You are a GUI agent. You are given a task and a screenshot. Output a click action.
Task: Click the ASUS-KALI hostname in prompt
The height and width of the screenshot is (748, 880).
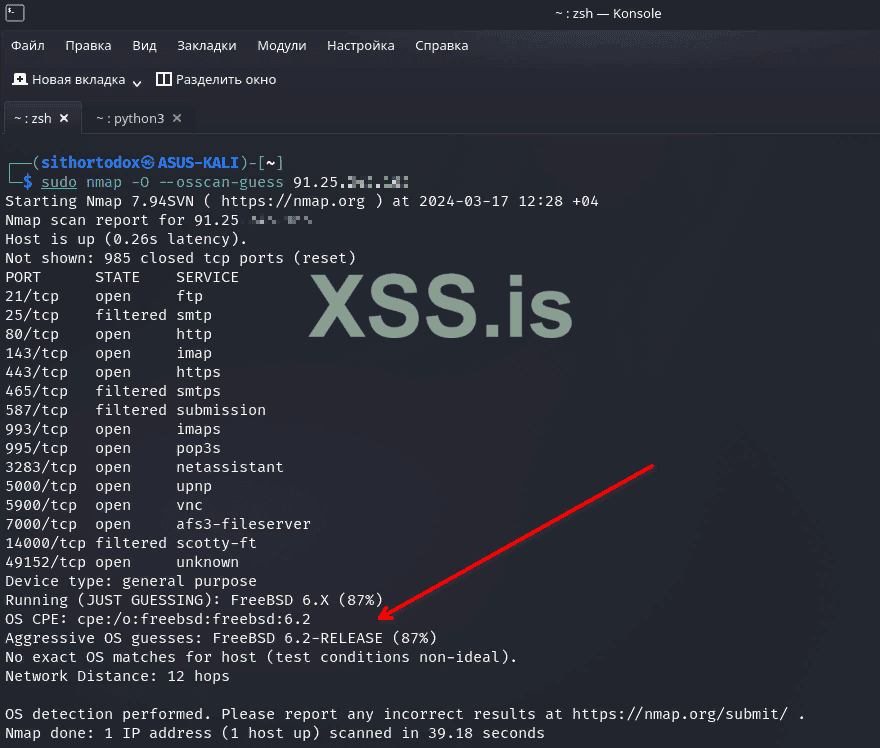tap(198, 163)
